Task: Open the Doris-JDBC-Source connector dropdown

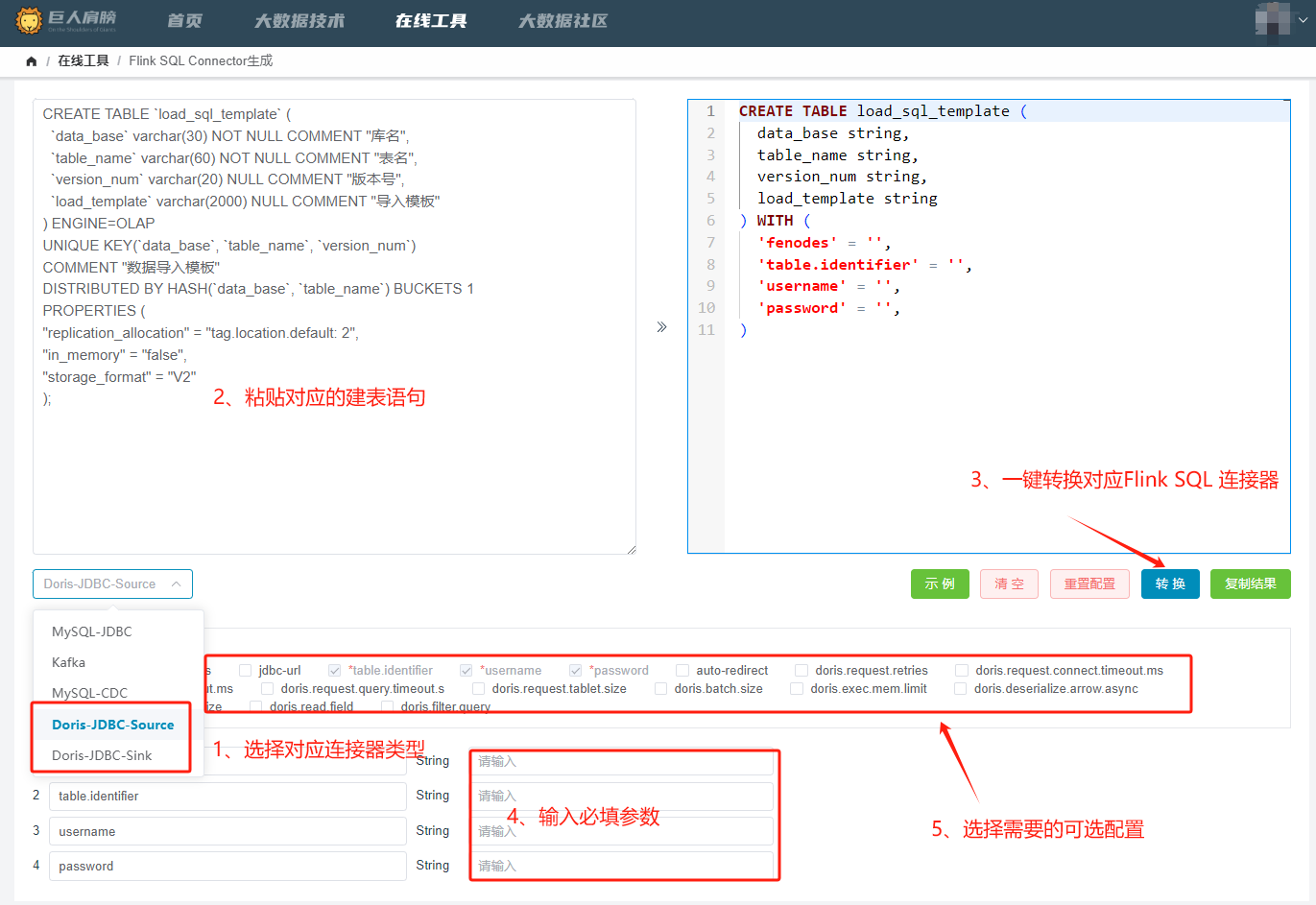Action: (112, 583)
